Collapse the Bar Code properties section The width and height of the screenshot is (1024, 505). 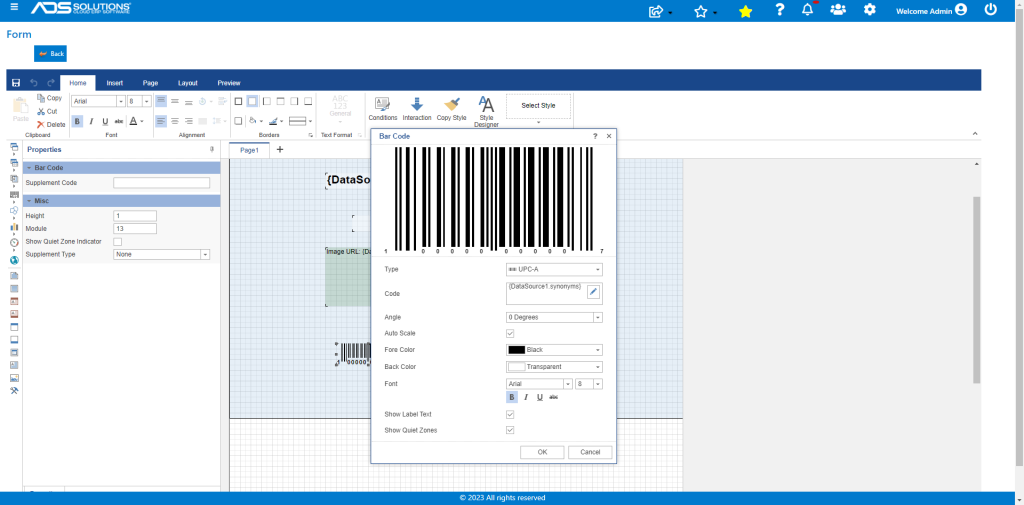pyautogui.click(x=29, y=168)
